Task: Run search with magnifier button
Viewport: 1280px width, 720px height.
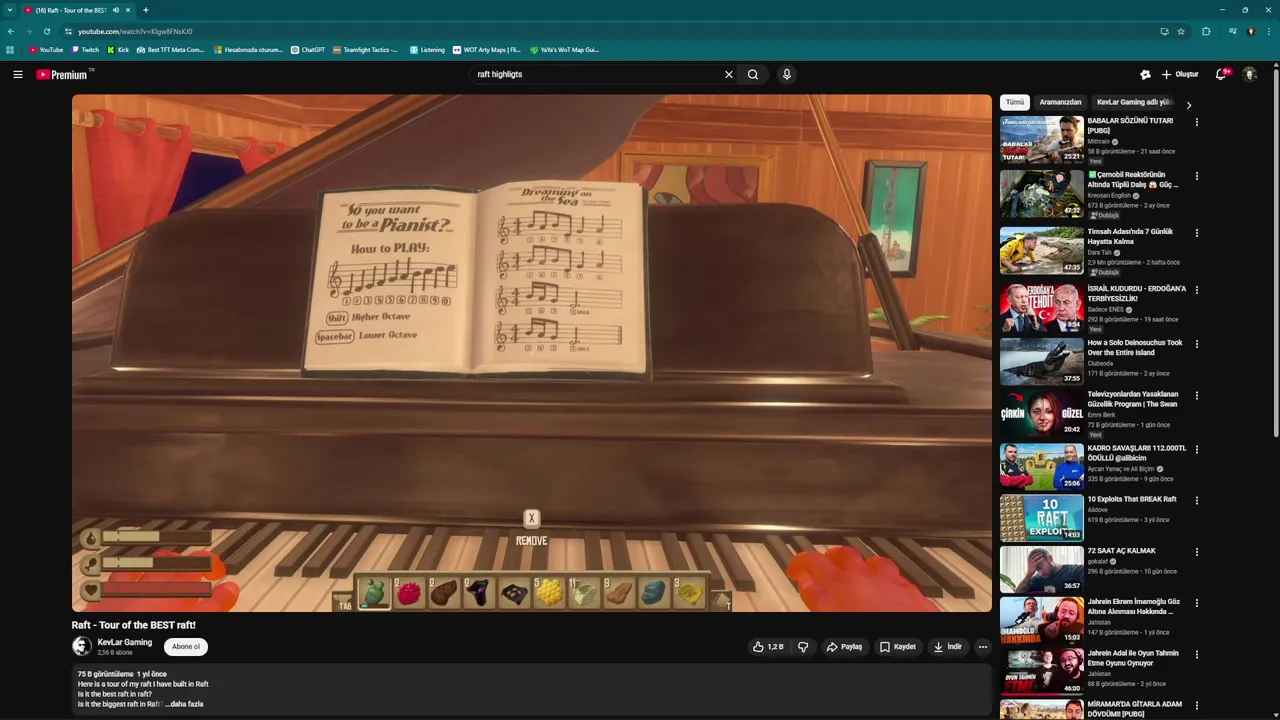Action: click(x=753, y=74)
